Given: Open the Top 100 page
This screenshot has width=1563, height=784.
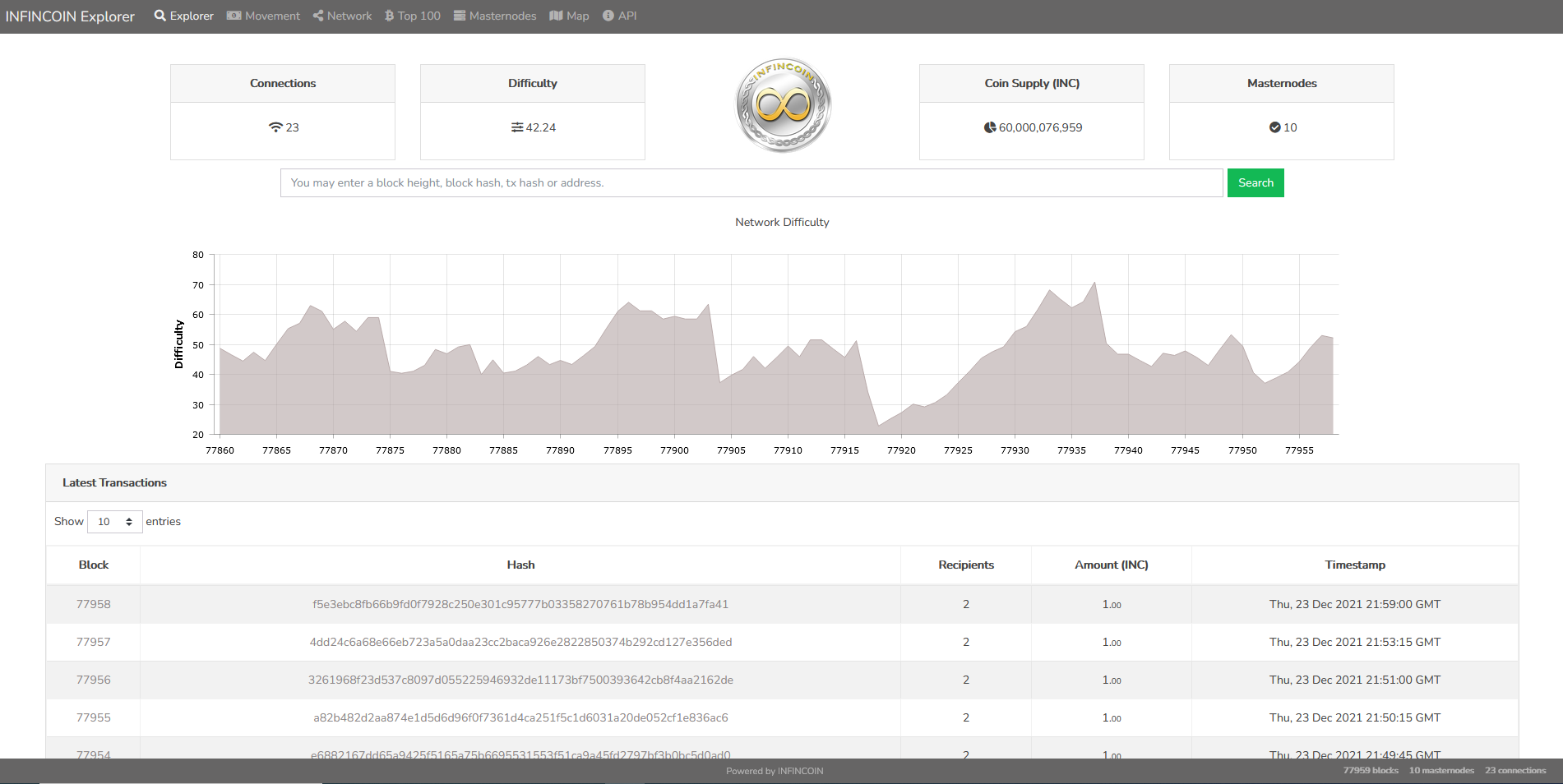Looking at the screenshot, I should [413, 16].
